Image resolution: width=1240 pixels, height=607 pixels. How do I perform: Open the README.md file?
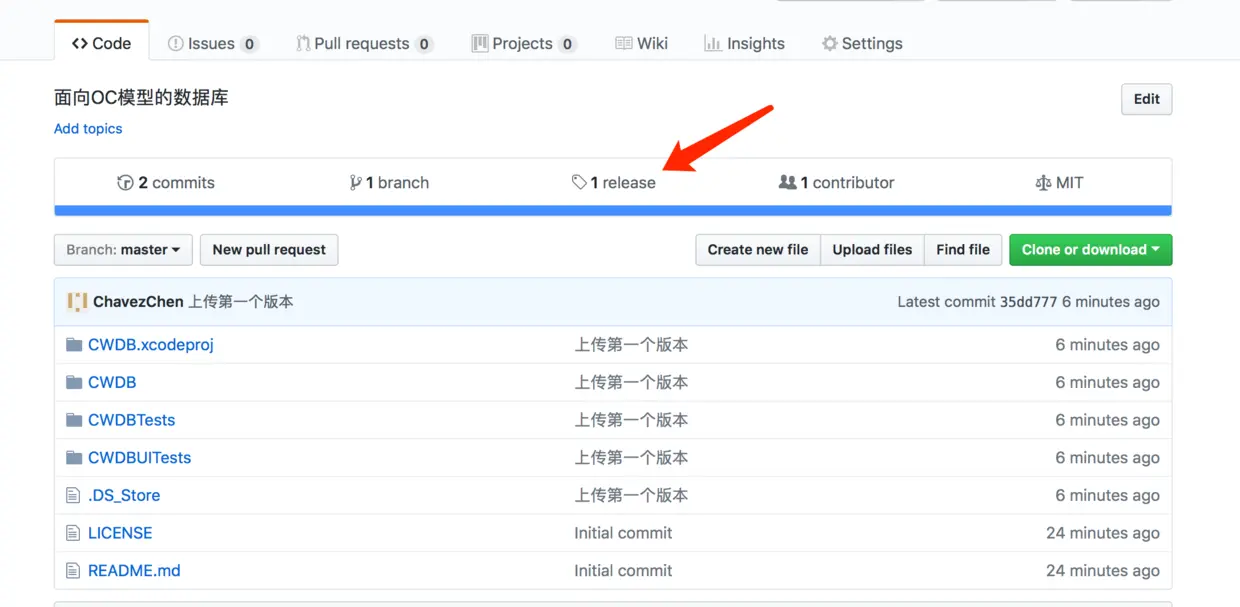(x=134, y=571)
